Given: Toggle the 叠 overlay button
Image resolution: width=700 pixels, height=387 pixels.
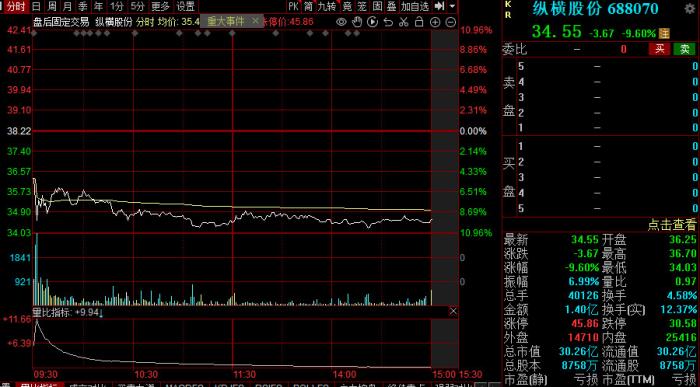Looking at the screenshot, I should [392, 6].
